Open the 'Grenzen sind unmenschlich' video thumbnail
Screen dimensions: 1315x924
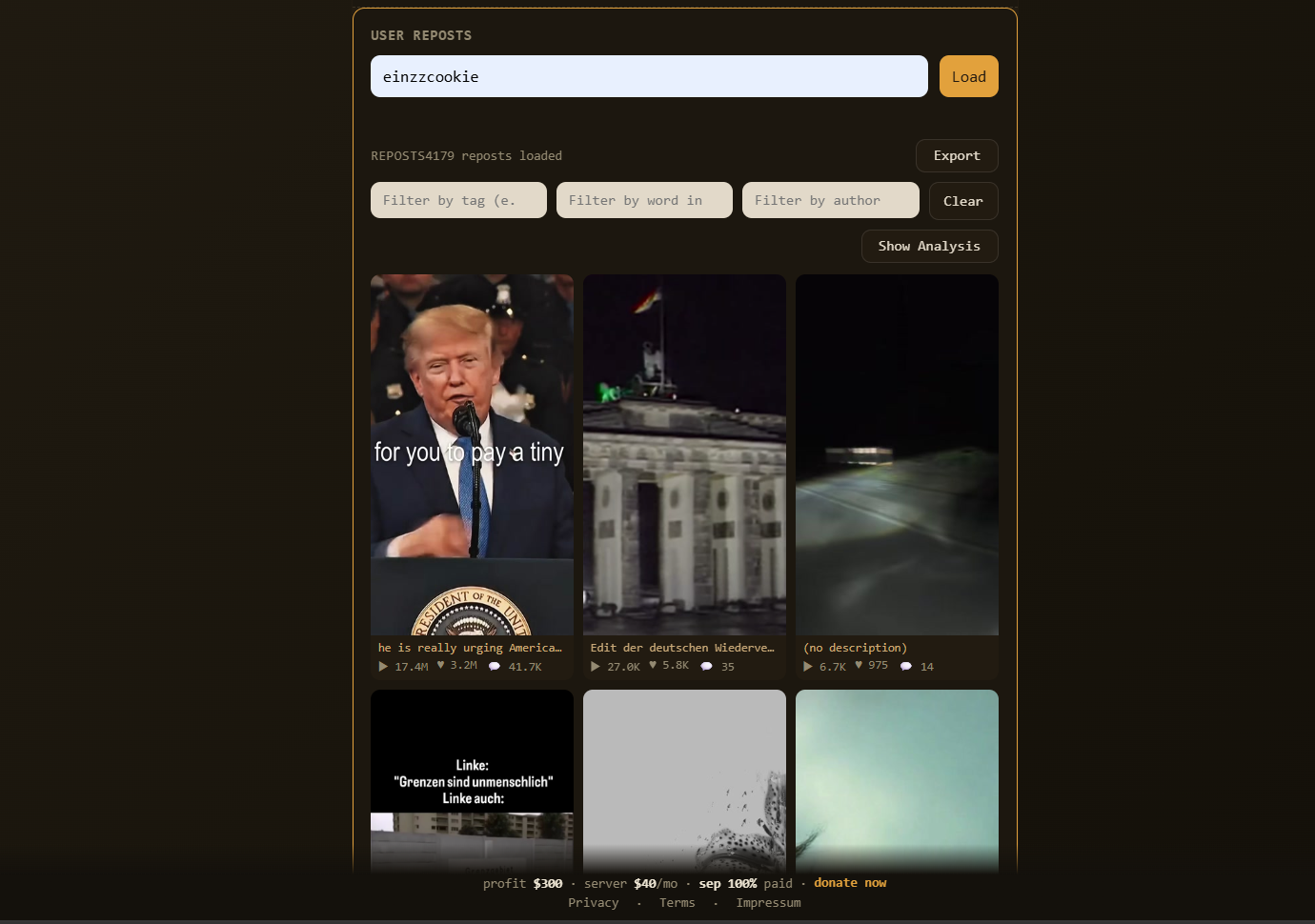coord(472,781)
